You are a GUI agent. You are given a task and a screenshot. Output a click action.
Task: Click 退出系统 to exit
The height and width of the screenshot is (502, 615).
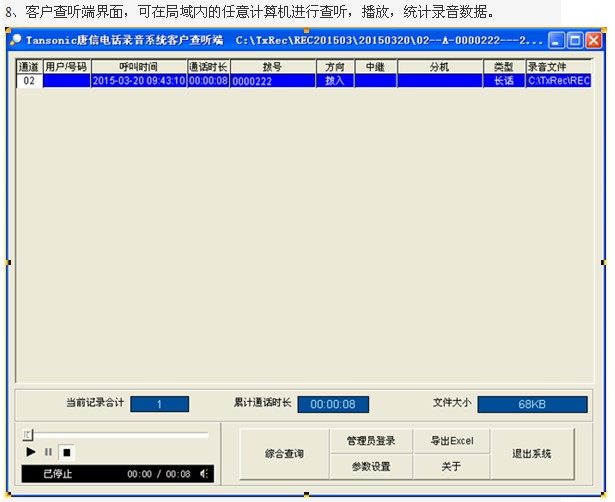coord(532,454)
